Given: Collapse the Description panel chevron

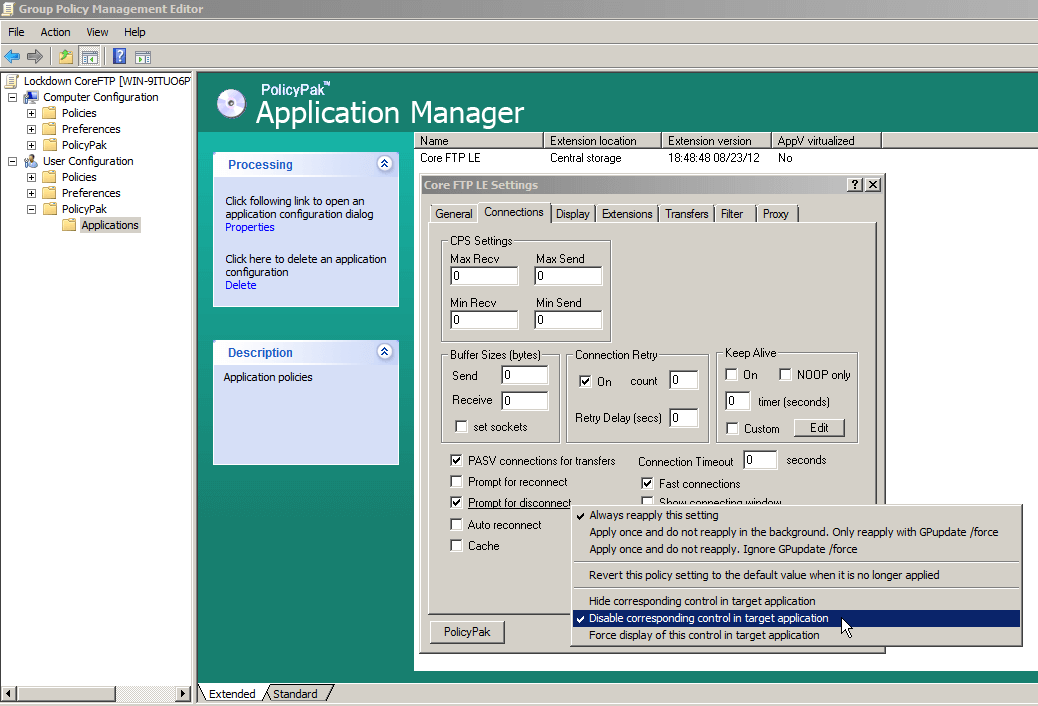Looking at the screenshot, I should 385,352.
